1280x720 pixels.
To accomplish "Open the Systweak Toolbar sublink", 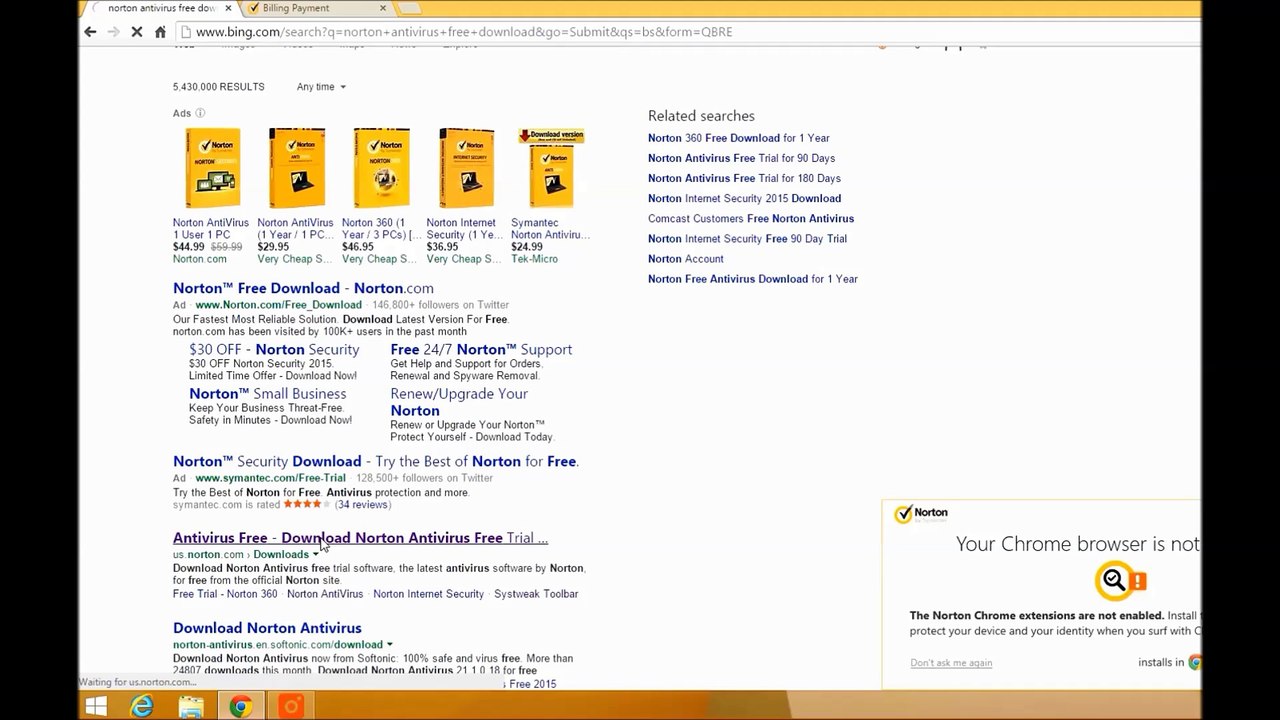I will [536, 594].
